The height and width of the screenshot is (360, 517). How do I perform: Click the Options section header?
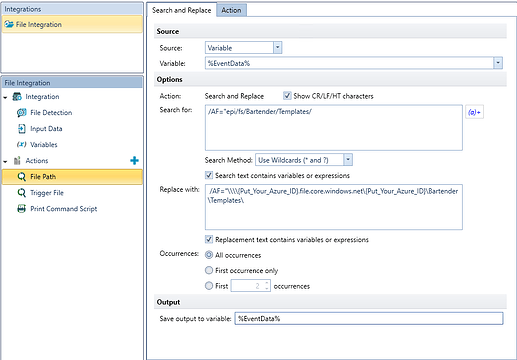(330, 79)
